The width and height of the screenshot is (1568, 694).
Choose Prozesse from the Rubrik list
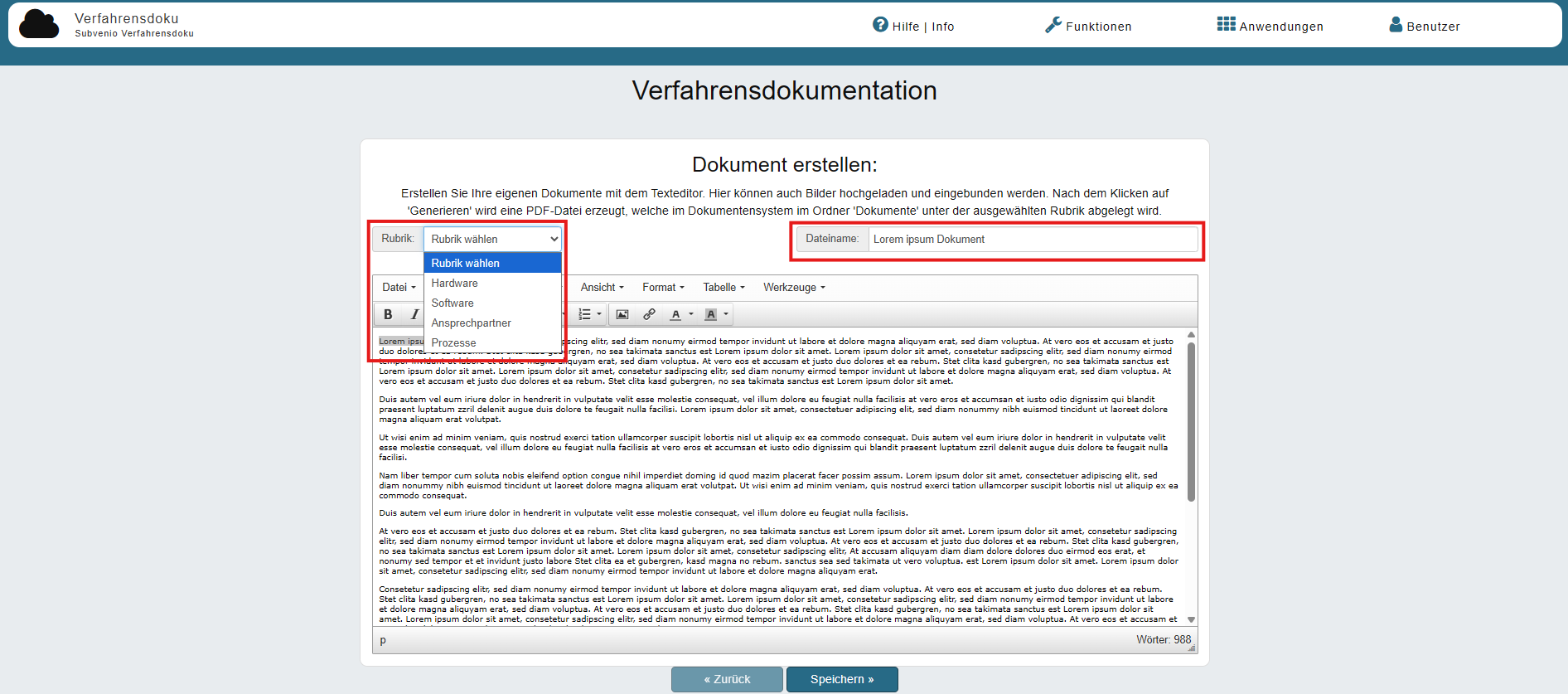pos(493,342)
